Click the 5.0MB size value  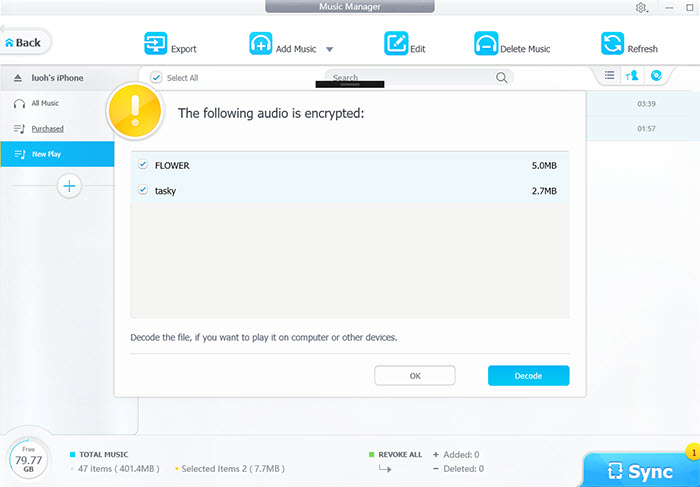544,166
